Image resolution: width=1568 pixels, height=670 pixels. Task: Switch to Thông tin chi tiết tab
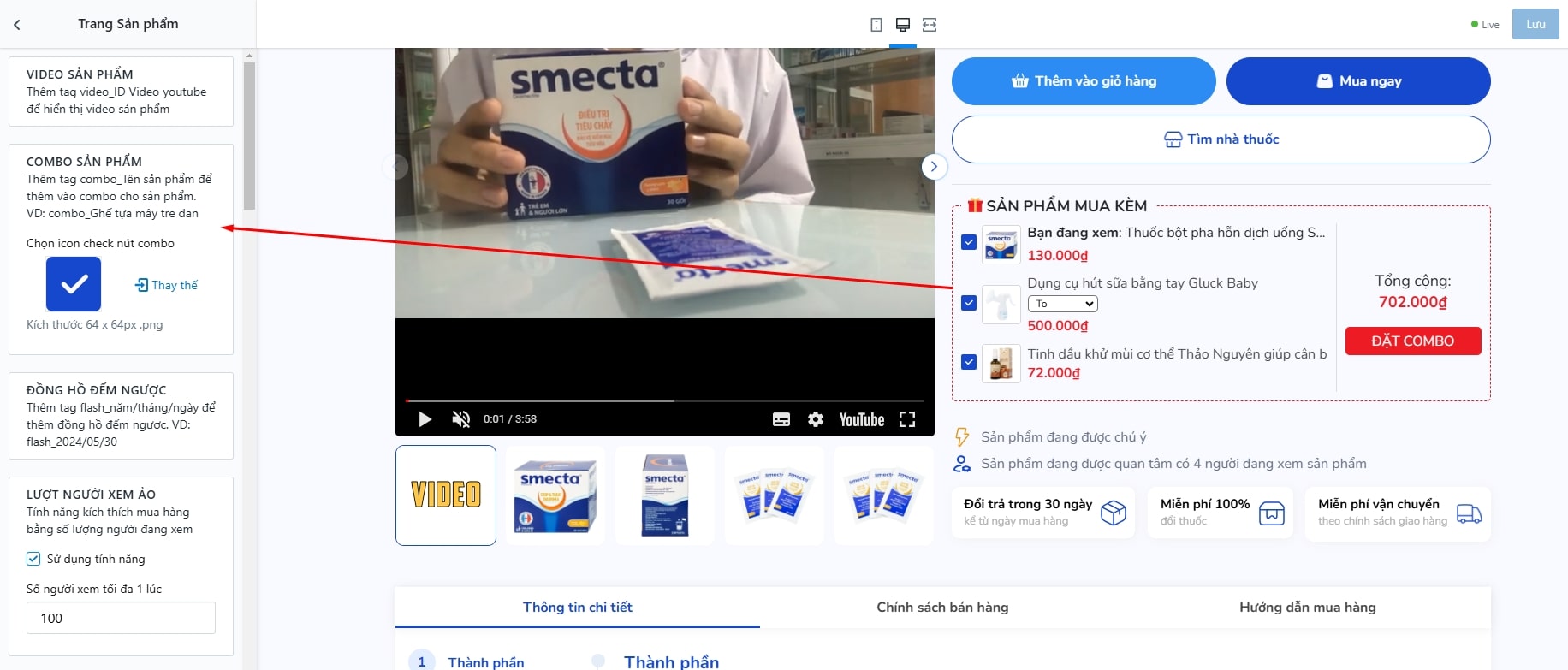578,608
